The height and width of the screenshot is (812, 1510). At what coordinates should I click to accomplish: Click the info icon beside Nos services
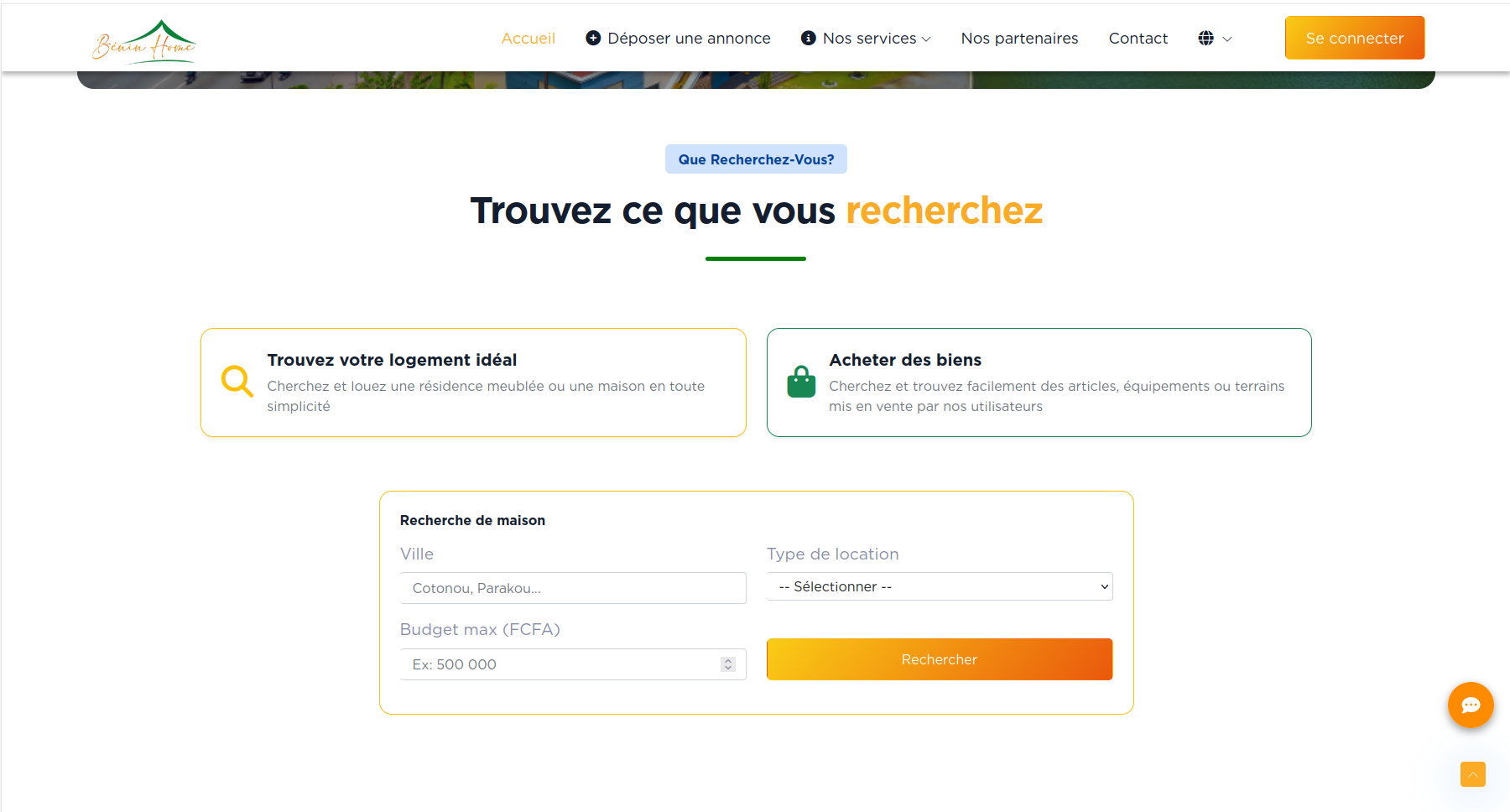[809, 38]
